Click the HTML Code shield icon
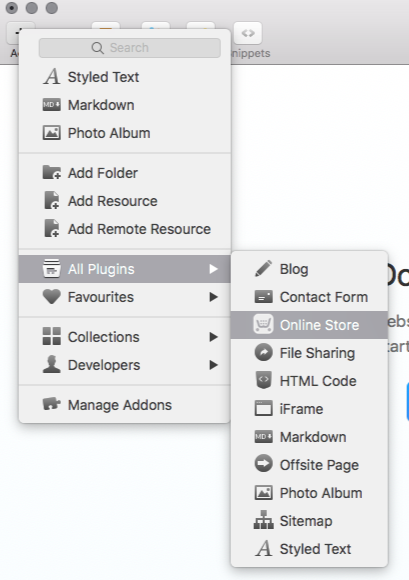 tap(263, 380)
